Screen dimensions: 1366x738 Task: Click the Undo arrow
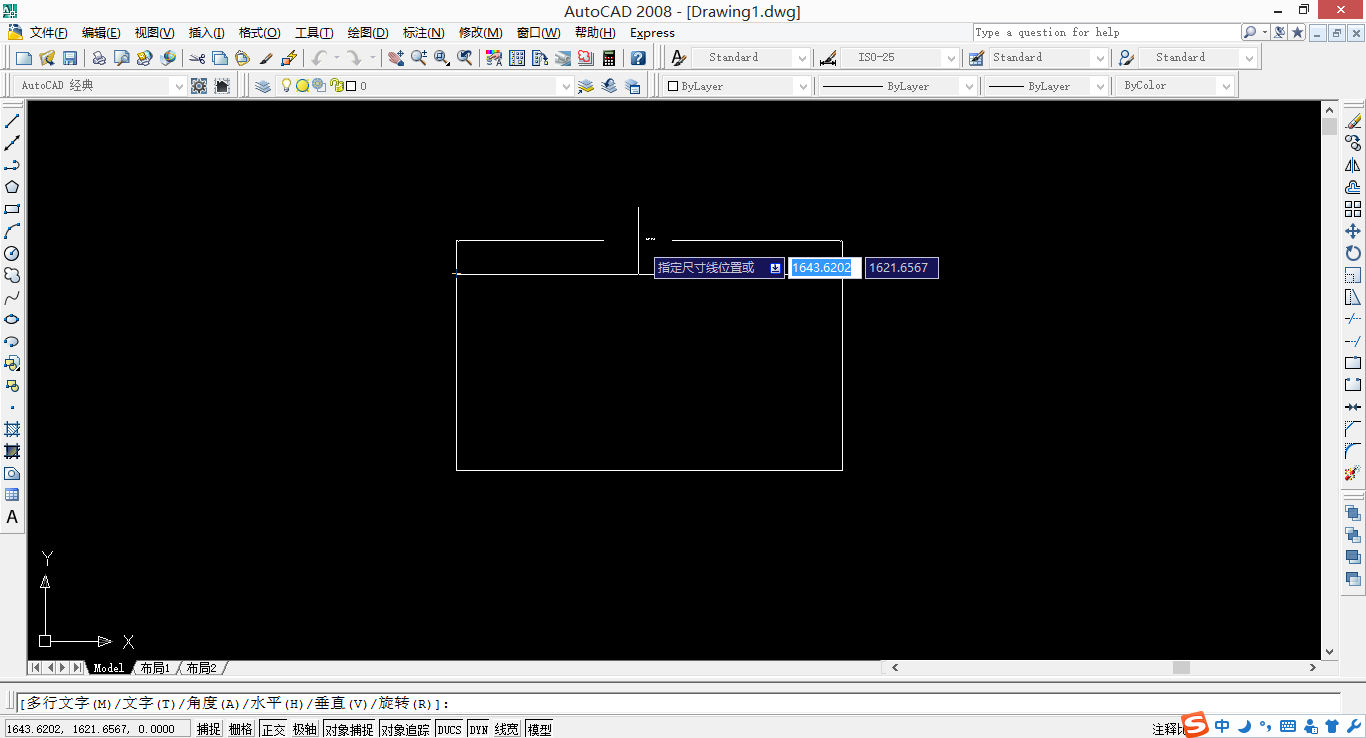click(x=318, y=58)
